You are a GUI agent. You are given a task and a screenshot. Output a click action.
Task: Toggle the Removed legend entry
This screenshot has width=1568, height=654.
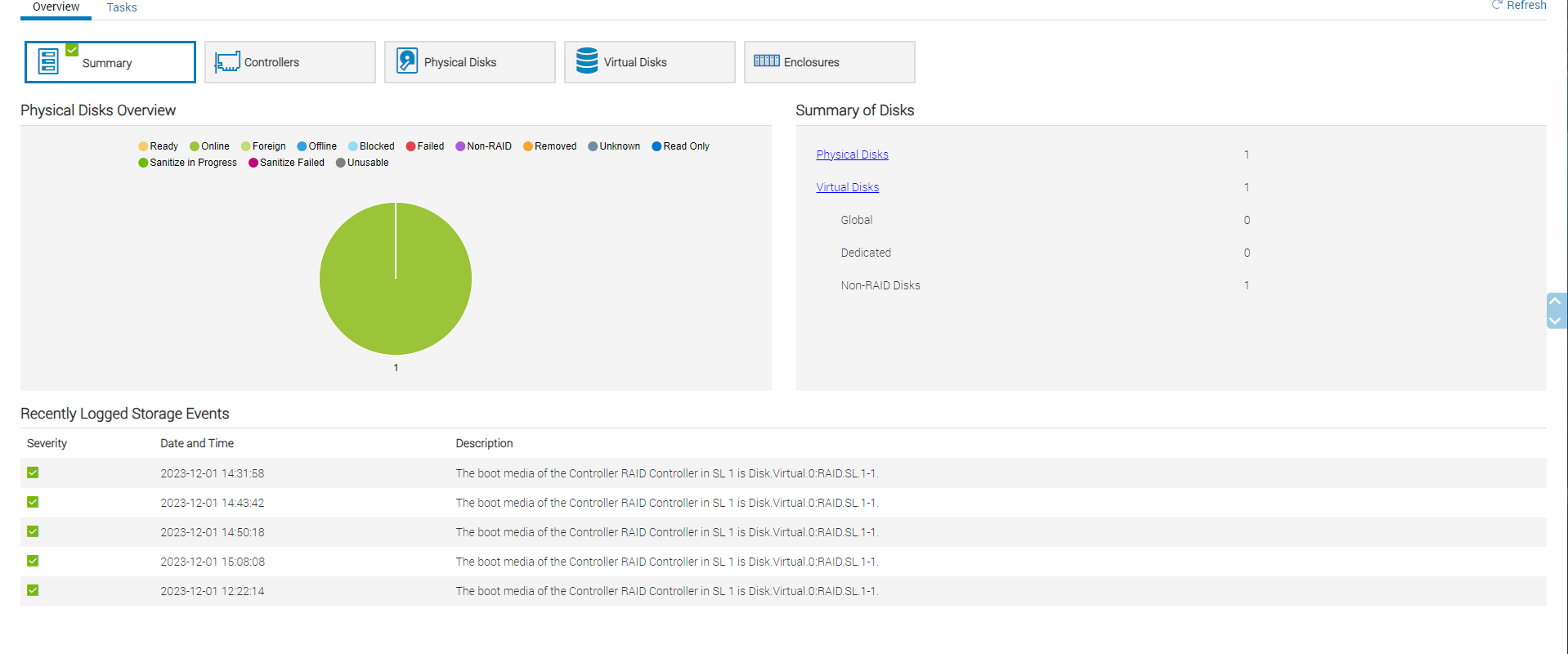click(x=549, y=146)
